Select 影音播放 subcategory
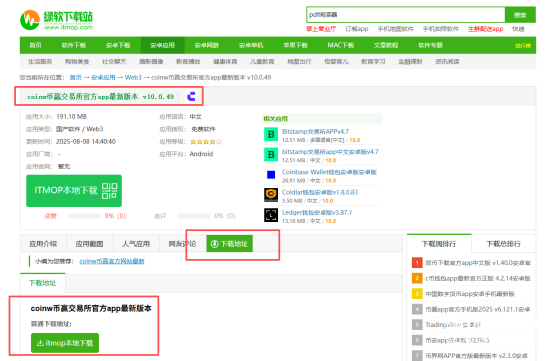553x361 pixels. click(188, 61)
